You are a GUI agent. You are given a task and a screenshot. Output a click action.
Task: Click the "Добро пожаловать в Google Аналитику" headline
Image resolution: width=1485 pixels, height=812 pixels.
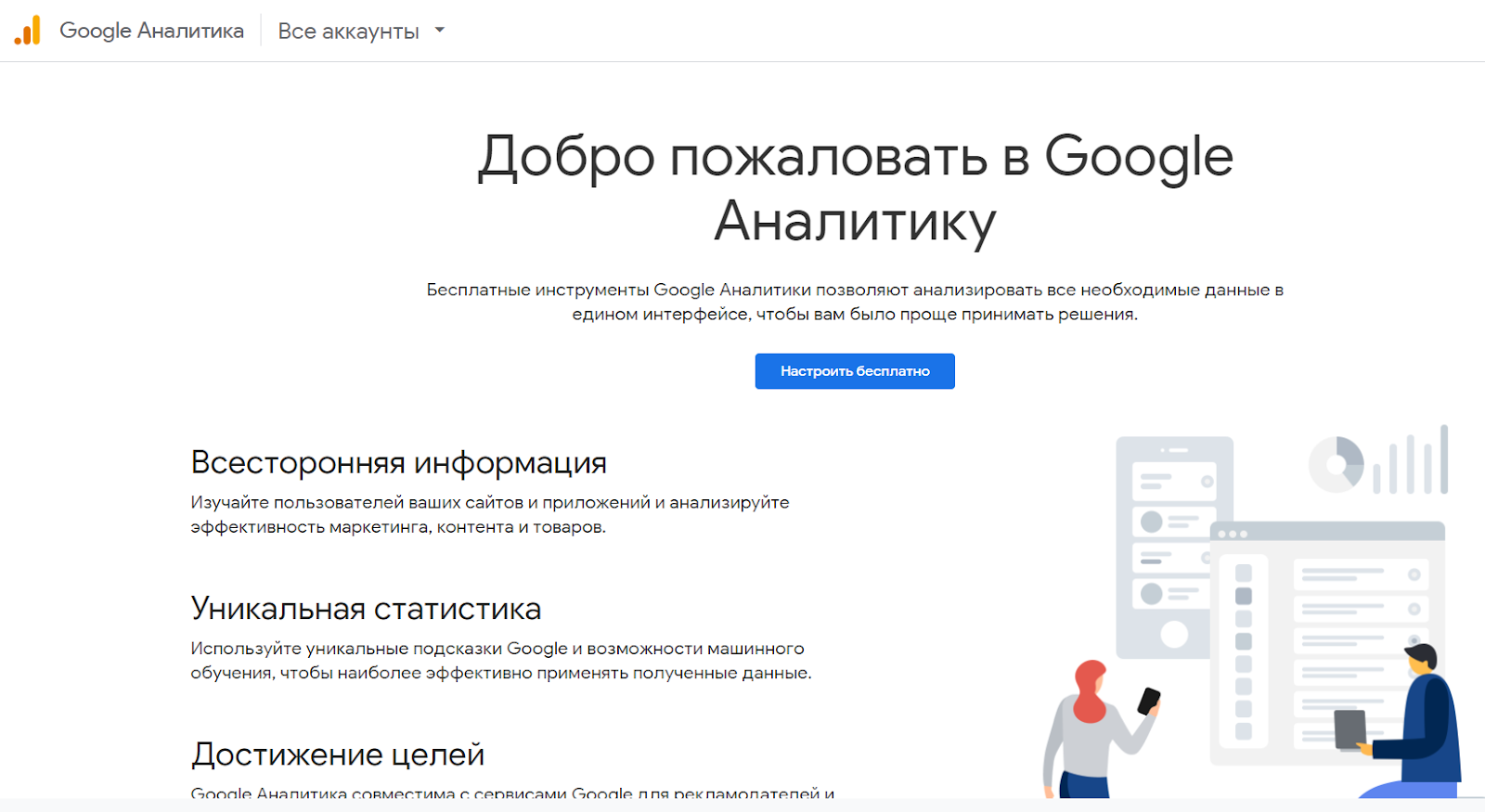pos(855,188)
